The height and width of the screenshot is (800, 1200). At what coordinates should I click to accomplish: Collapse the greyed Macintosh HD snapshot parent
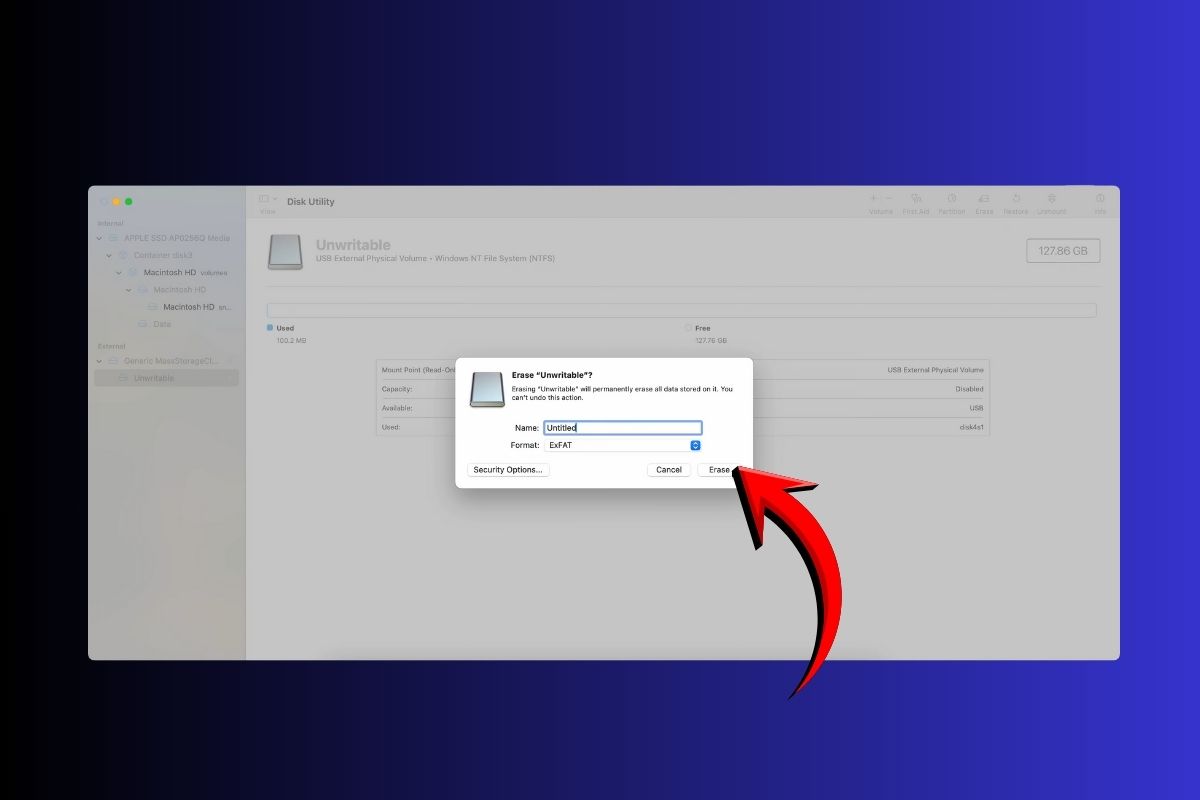pos(129,290)
